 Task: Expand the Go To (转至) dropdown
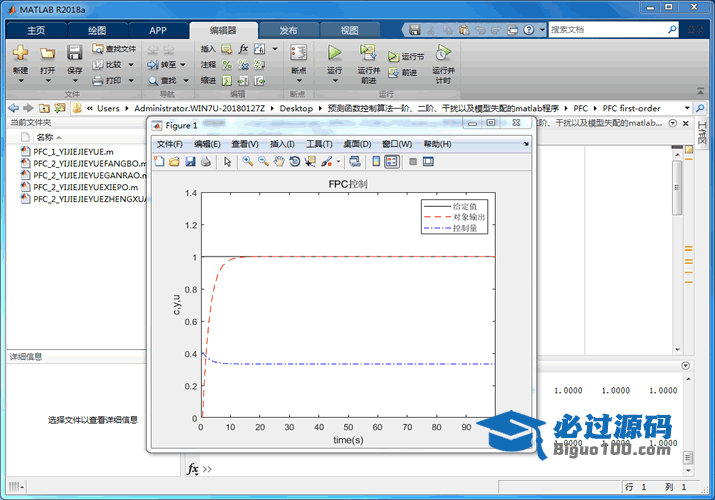tap(182, 65)
